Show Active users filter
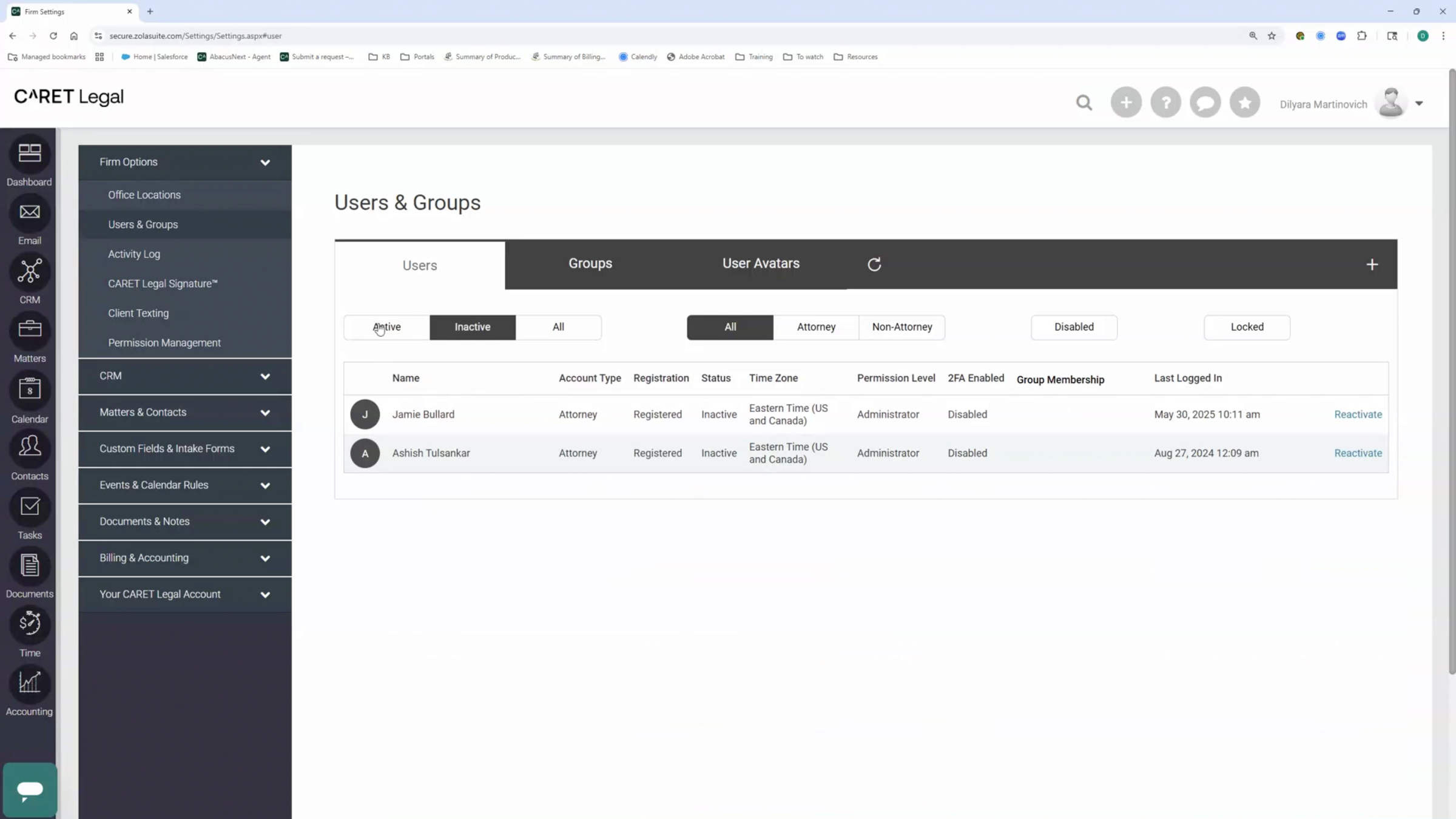This screenshot has width=1456, height=819. (386, 327)
